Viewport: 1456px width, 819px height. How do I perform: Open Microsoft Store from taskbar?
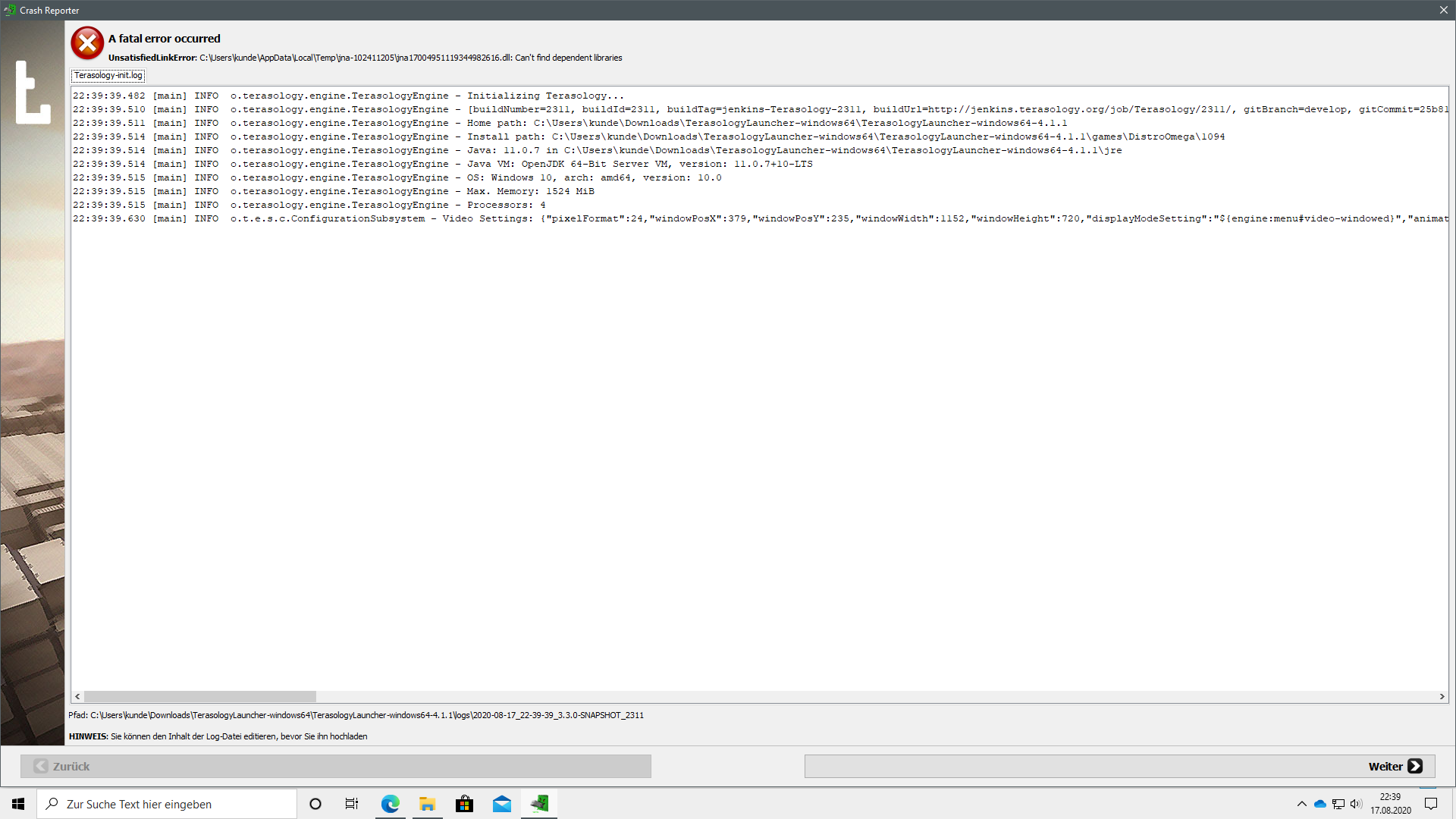tap(464, 804)
